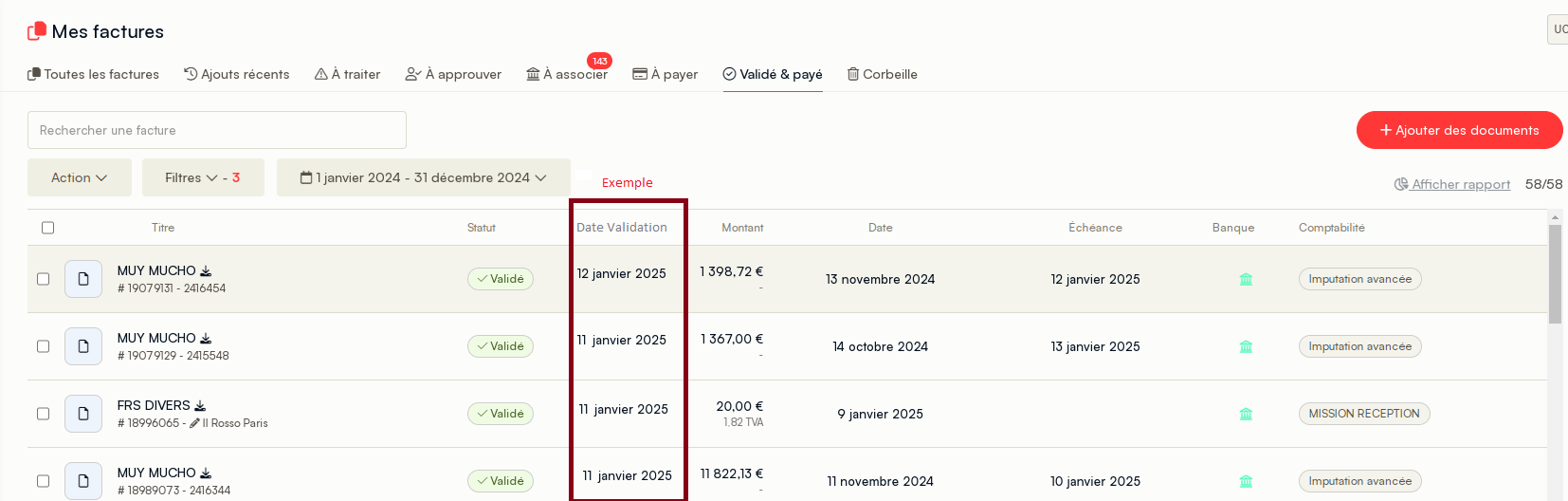The image size is (1568, 501).
Task: Click document icon of first MUY MUCHO invoice
Action: [x=83, y=279]
